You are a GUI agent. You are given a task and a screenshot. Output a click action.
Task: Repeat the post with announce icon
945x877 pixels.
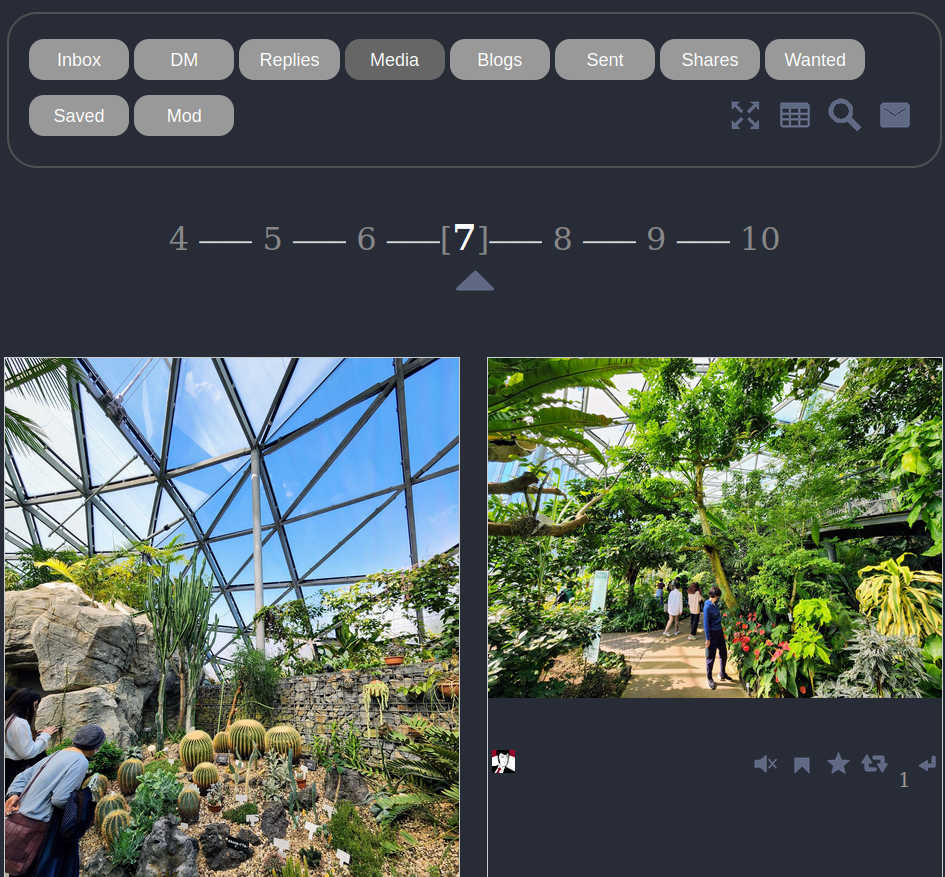(x=875, y=764)
